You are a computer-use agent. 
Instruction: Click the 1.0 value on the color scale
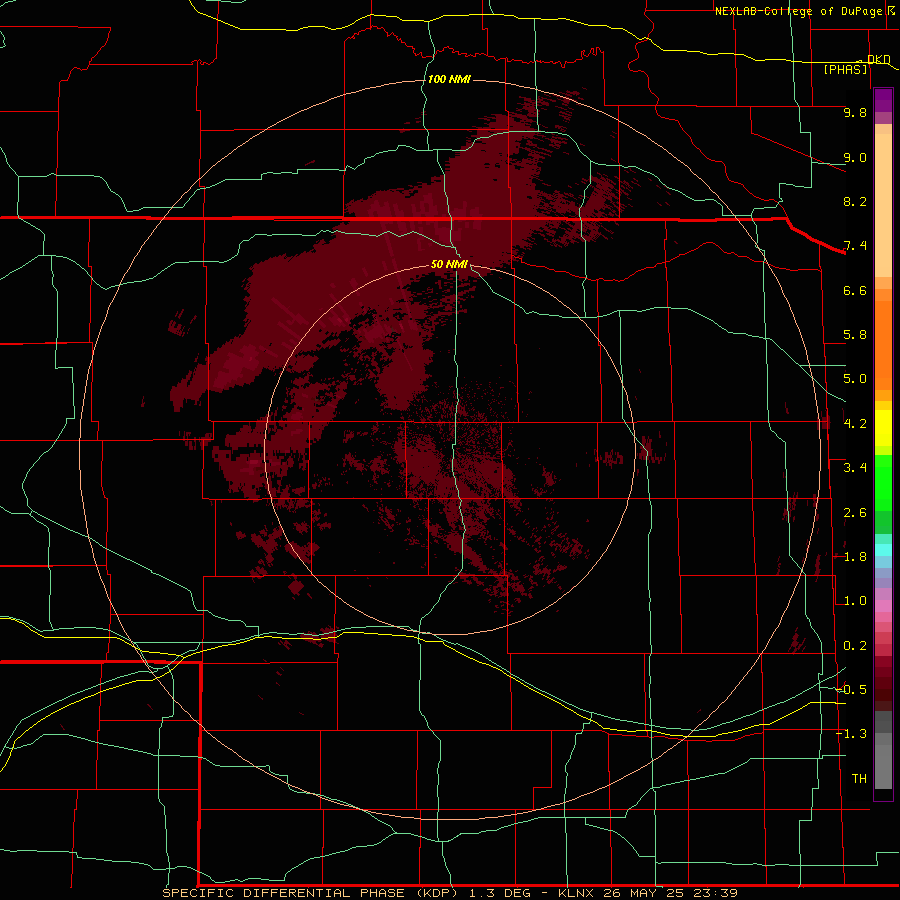(855, 601)
